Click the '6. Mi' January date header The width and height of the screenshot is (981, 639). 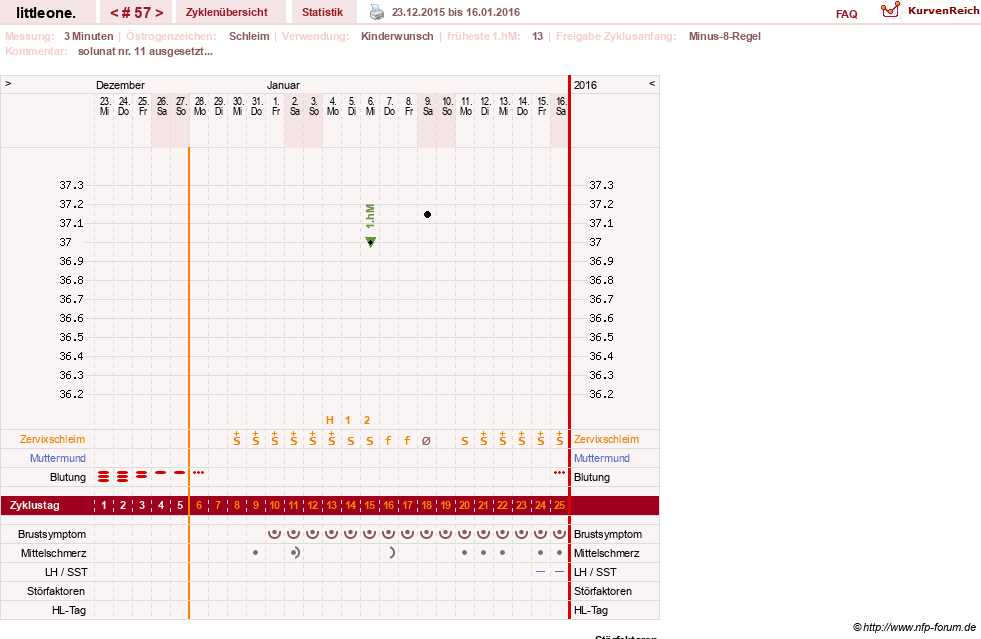point(370,106)
